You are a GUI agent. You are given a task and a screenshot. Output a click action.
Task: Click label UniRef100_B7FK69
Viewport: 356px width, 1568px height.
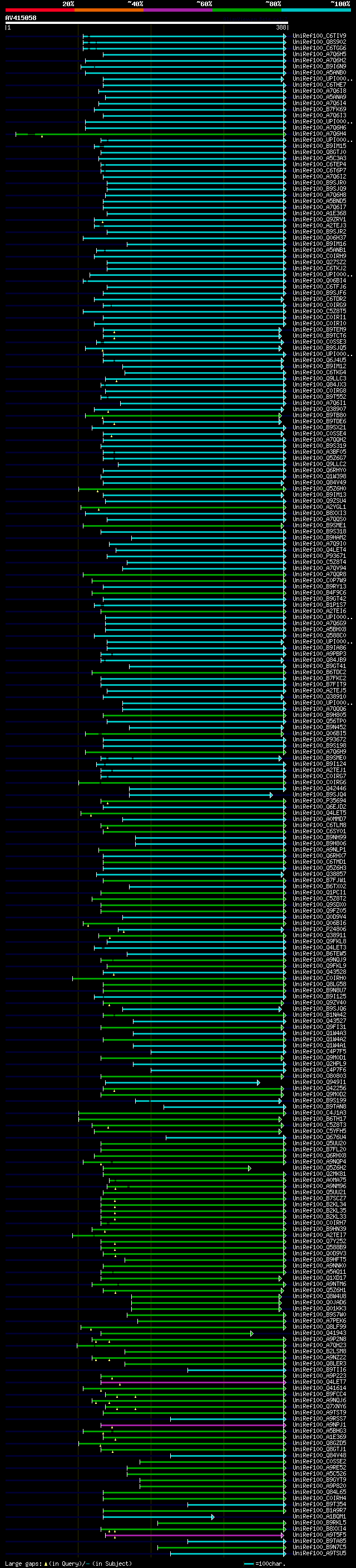(x=319, y=110)
